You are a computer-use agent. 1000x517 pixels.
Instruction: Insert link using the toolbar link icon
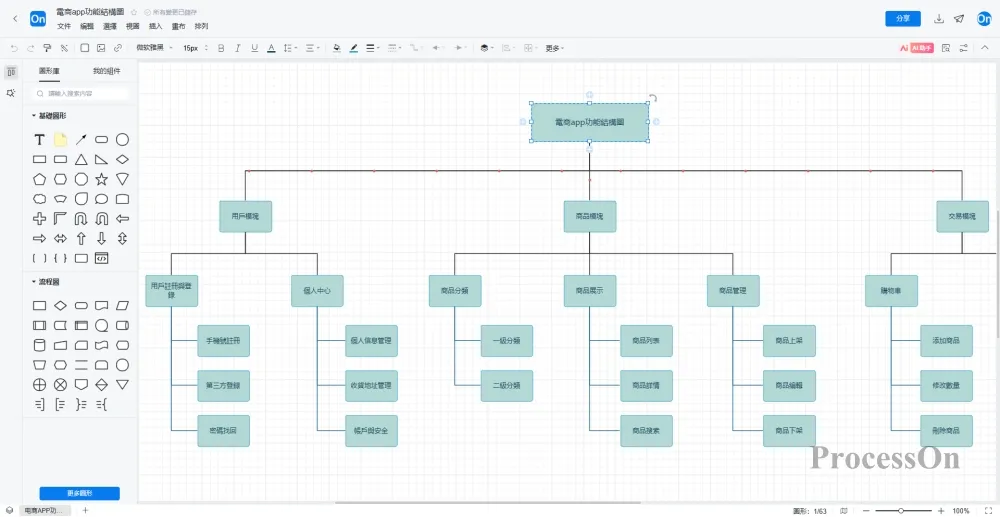pos(118,47)
